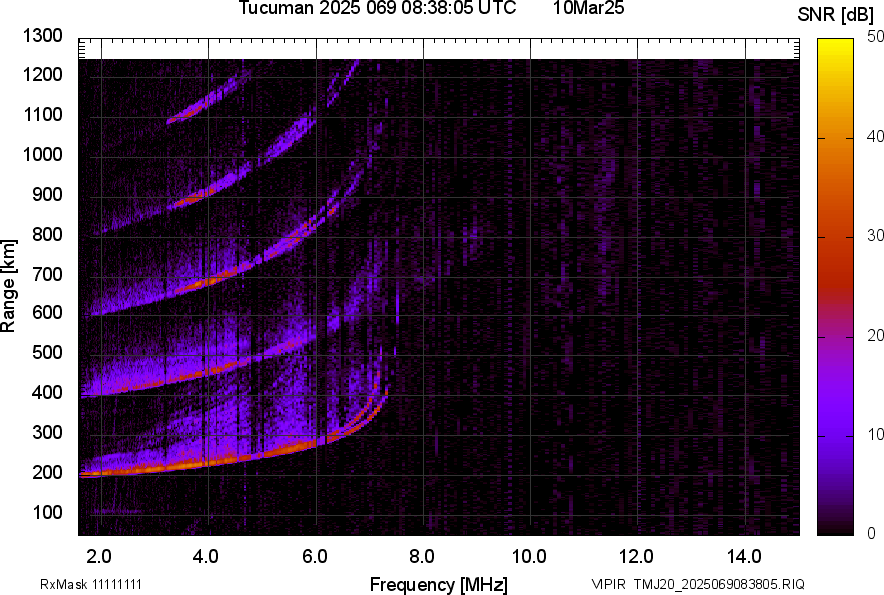This screenshot has width=884, height=595.
Task: Click the 2.0 MHz frequency tick label
Action: click(x=100, y=556)
